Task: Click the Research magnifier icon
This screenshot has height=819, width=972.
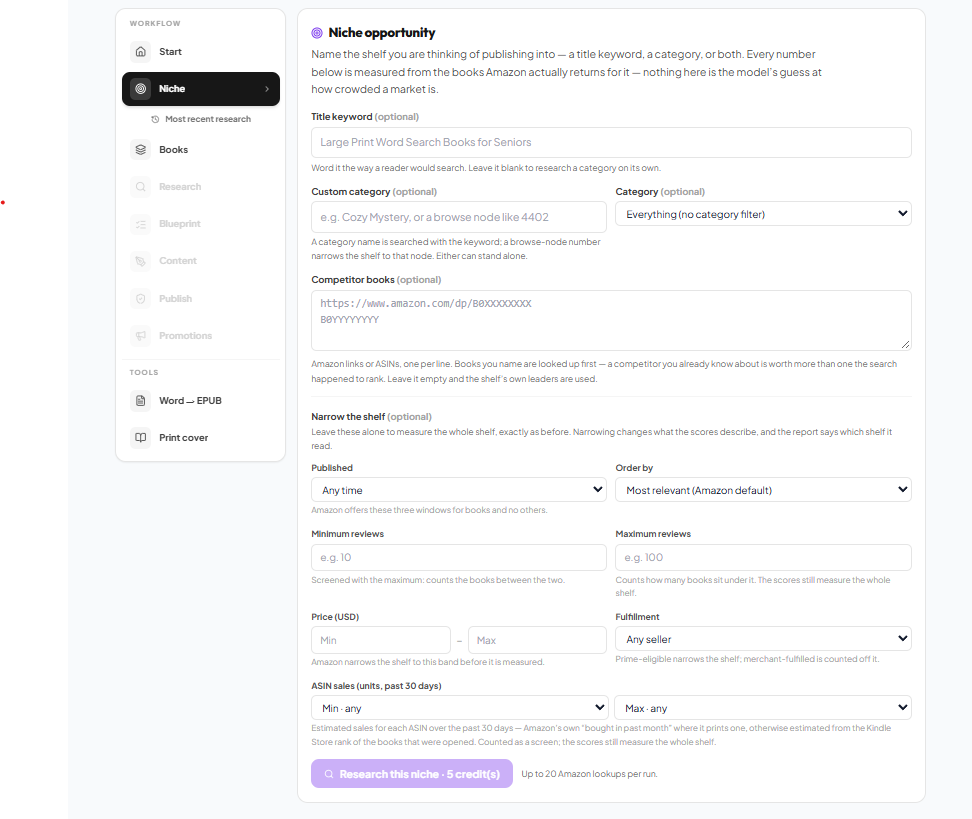Action: (x=141, y=187)
